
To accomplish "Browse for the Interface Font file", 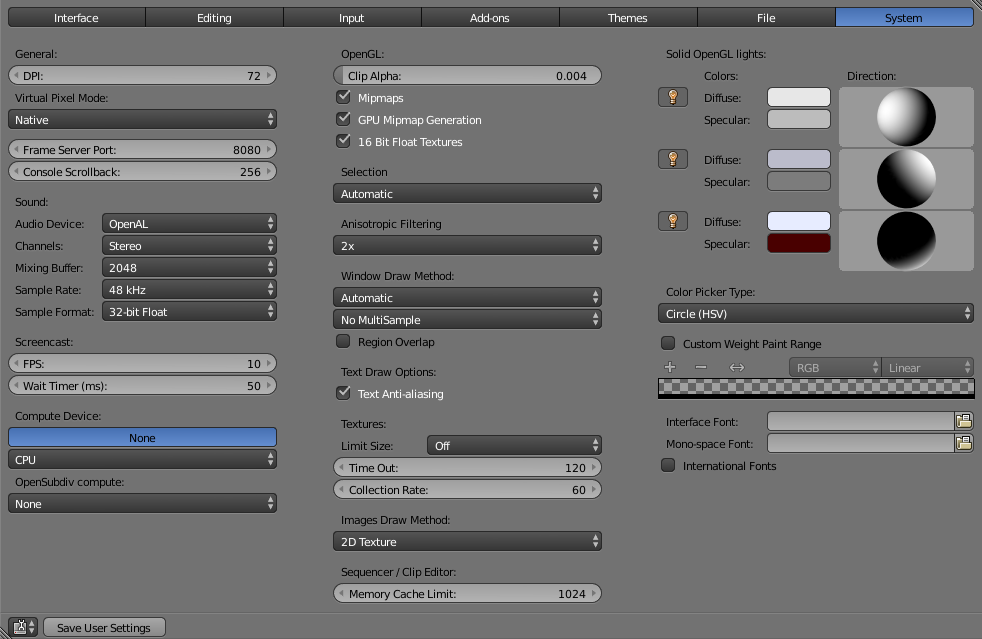I will 964,421.
